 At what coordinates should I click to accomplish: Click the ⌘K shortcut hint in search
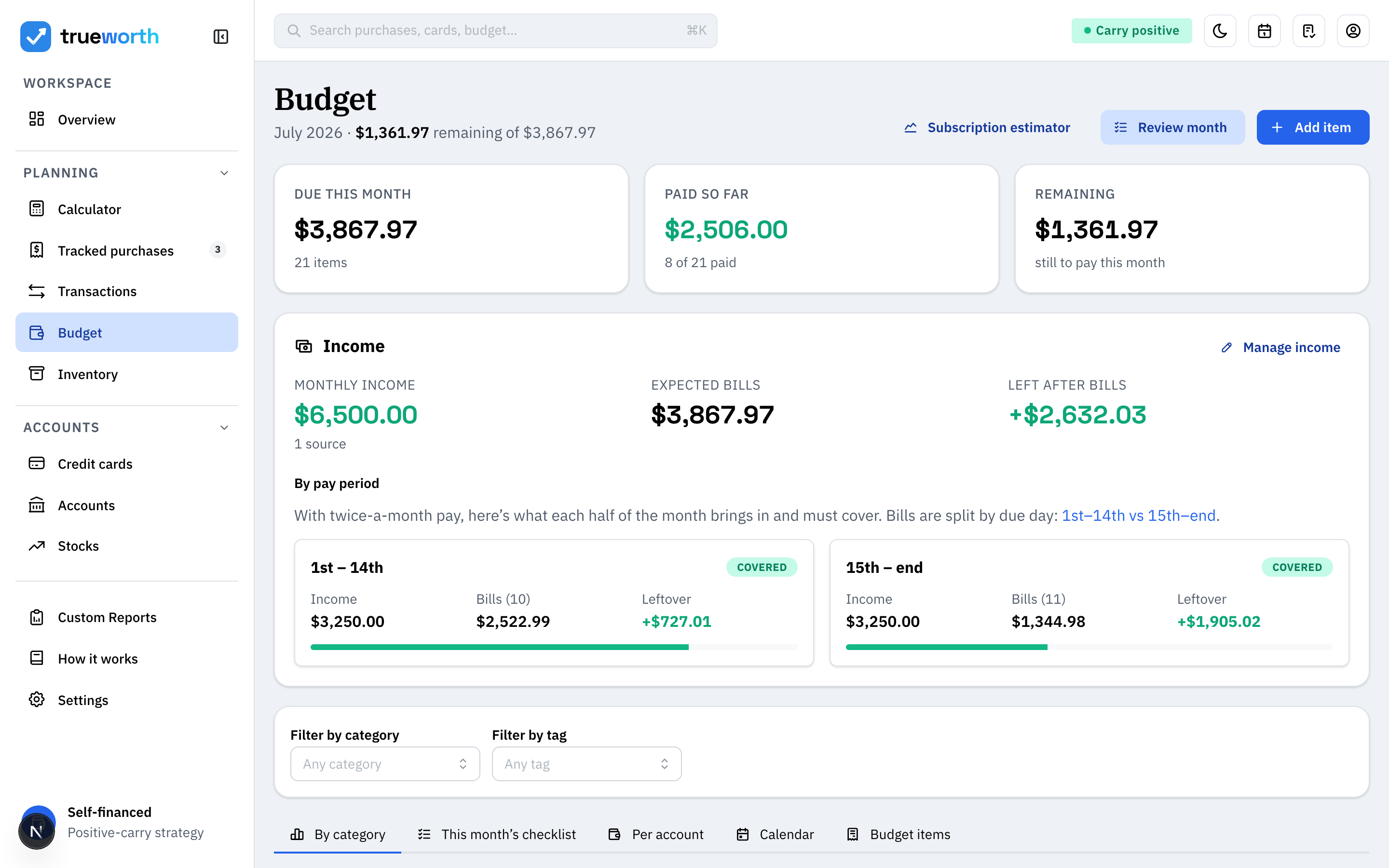coord(696,30)
